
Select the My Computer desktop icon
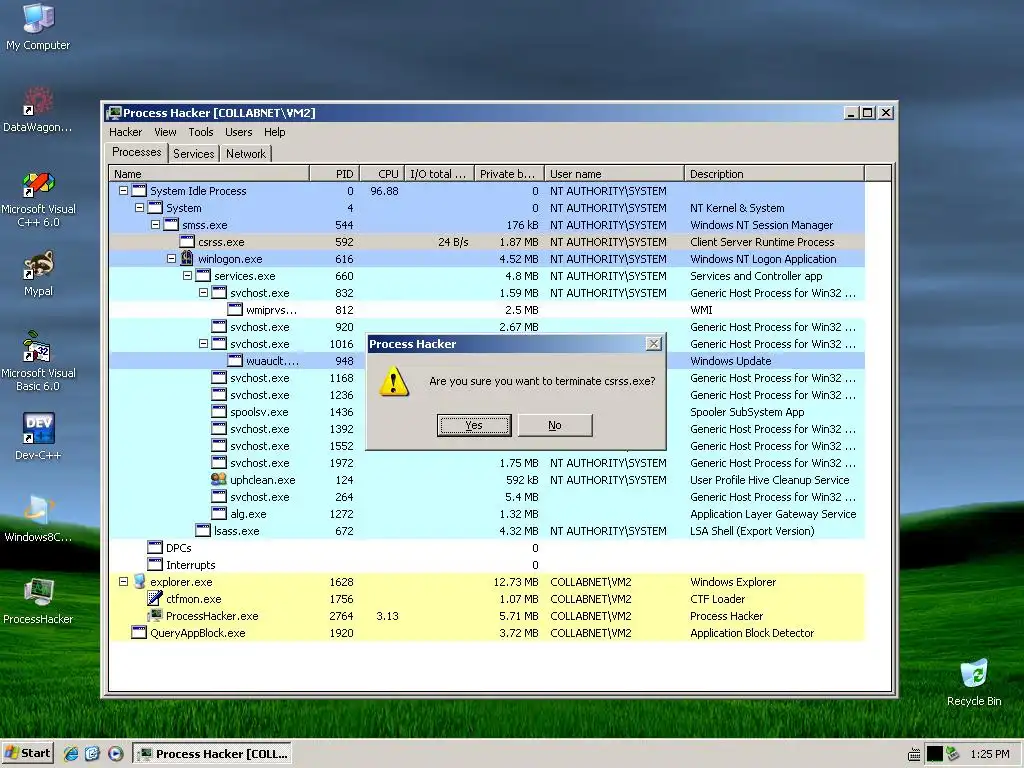coord(38,27)
